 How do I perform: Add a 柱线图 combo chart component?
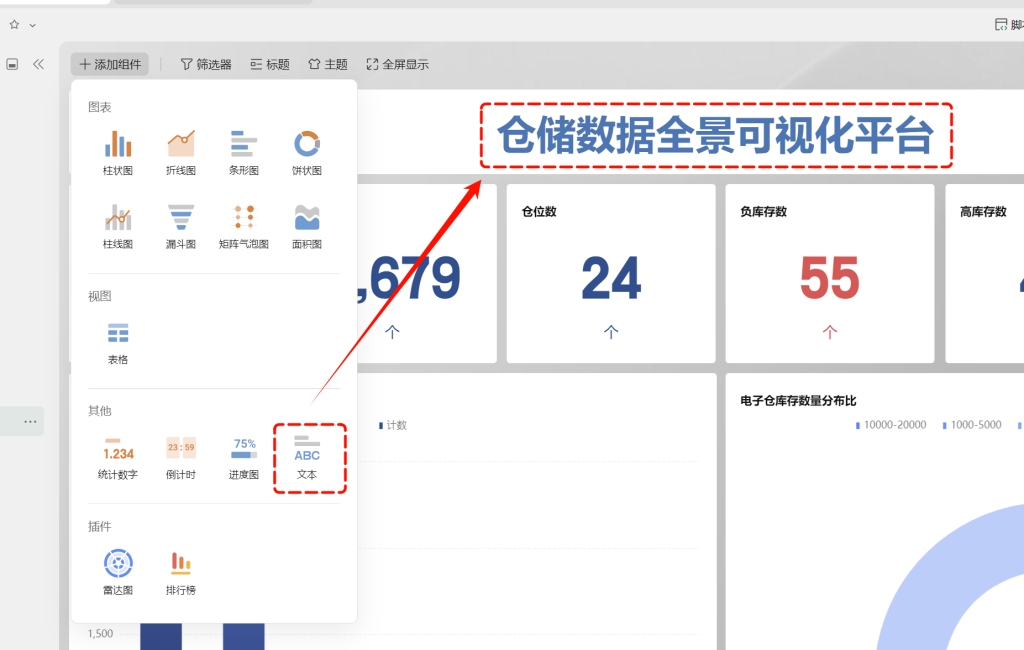[118, 226]
